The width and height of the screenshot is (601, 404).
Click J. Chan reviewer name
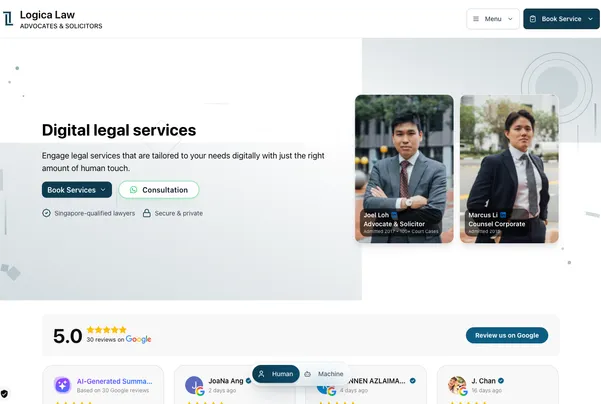[483, 381]
